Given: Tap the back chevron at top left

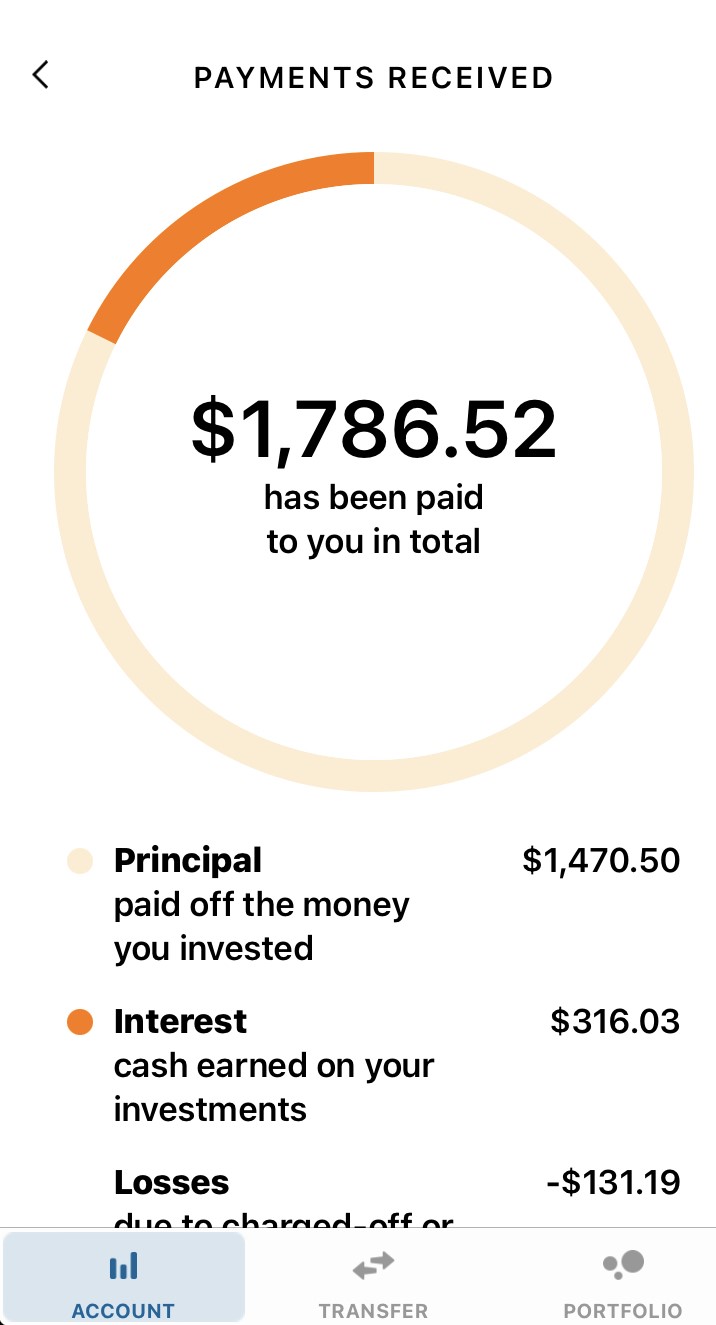Looking at the screenshot, I should tap(40, 75).
